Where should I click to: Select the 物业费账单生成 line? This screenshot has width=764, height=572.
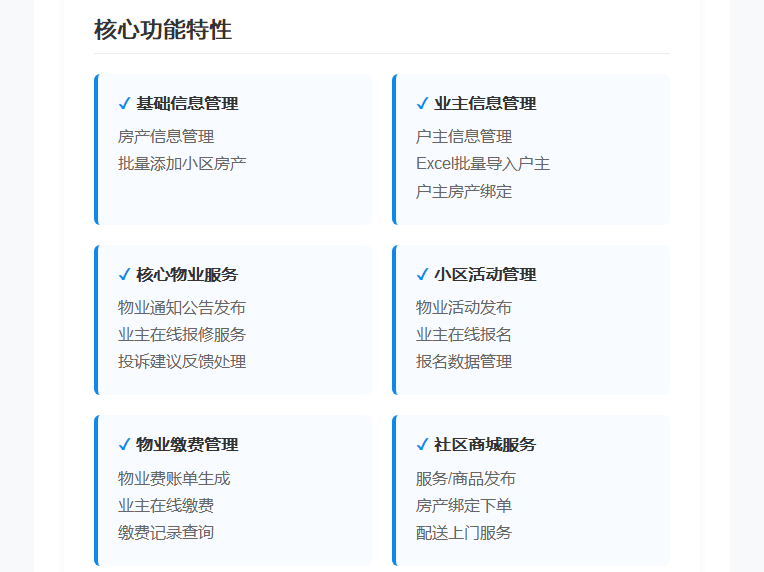(174, 478)
